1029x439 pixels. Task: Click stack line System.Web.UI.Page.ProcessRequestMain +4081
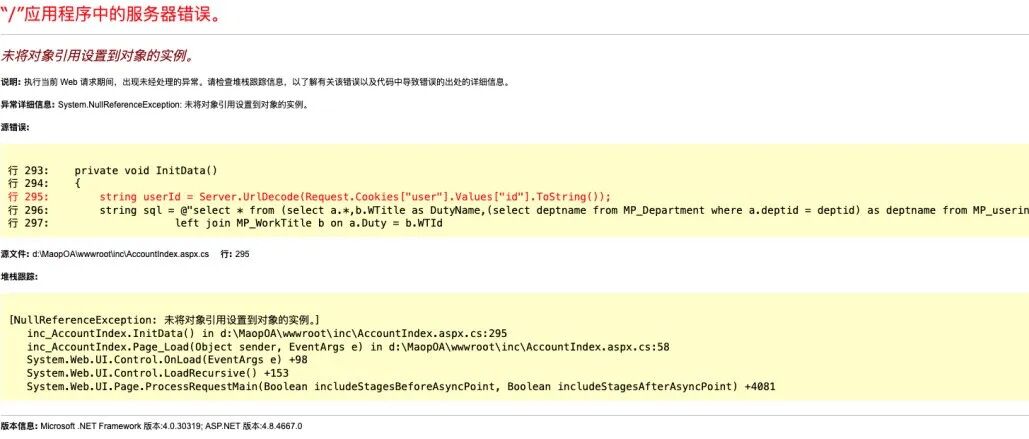pyautogui.click(x=401, y=387)
